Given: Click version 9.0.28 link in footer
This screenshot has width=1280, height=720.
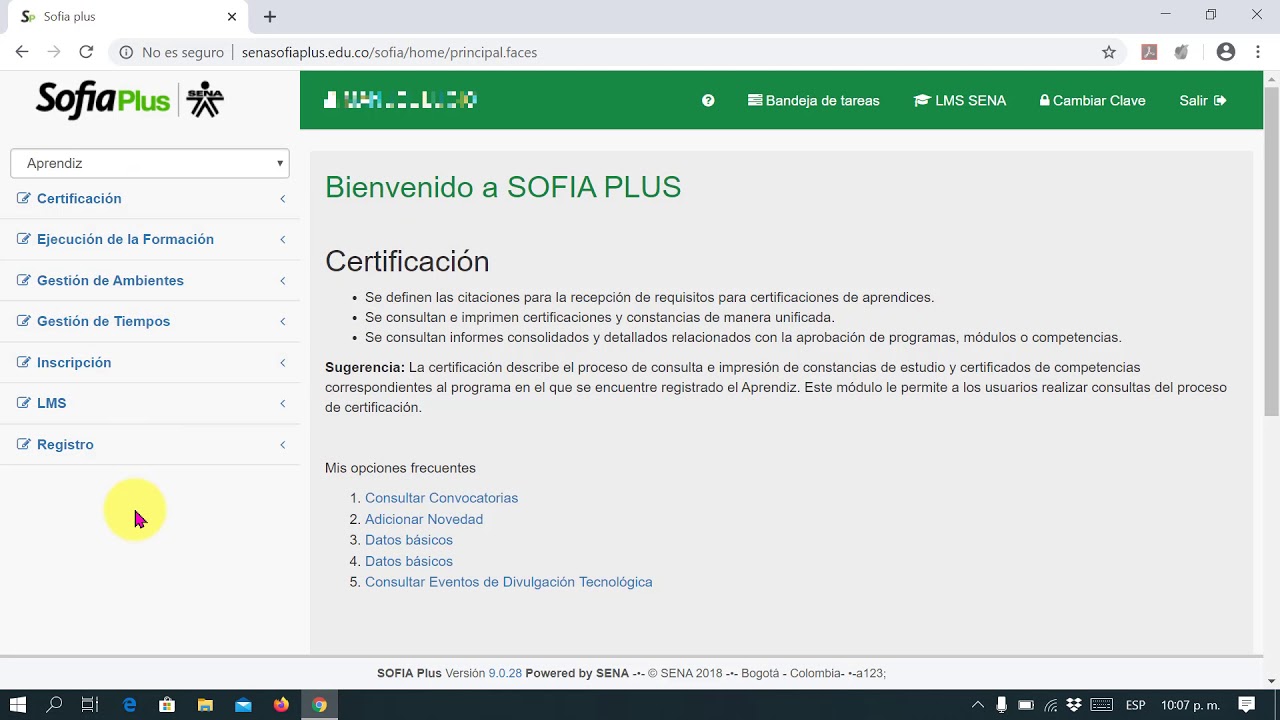Looking at the screenshot, I should tap(505, 673).
